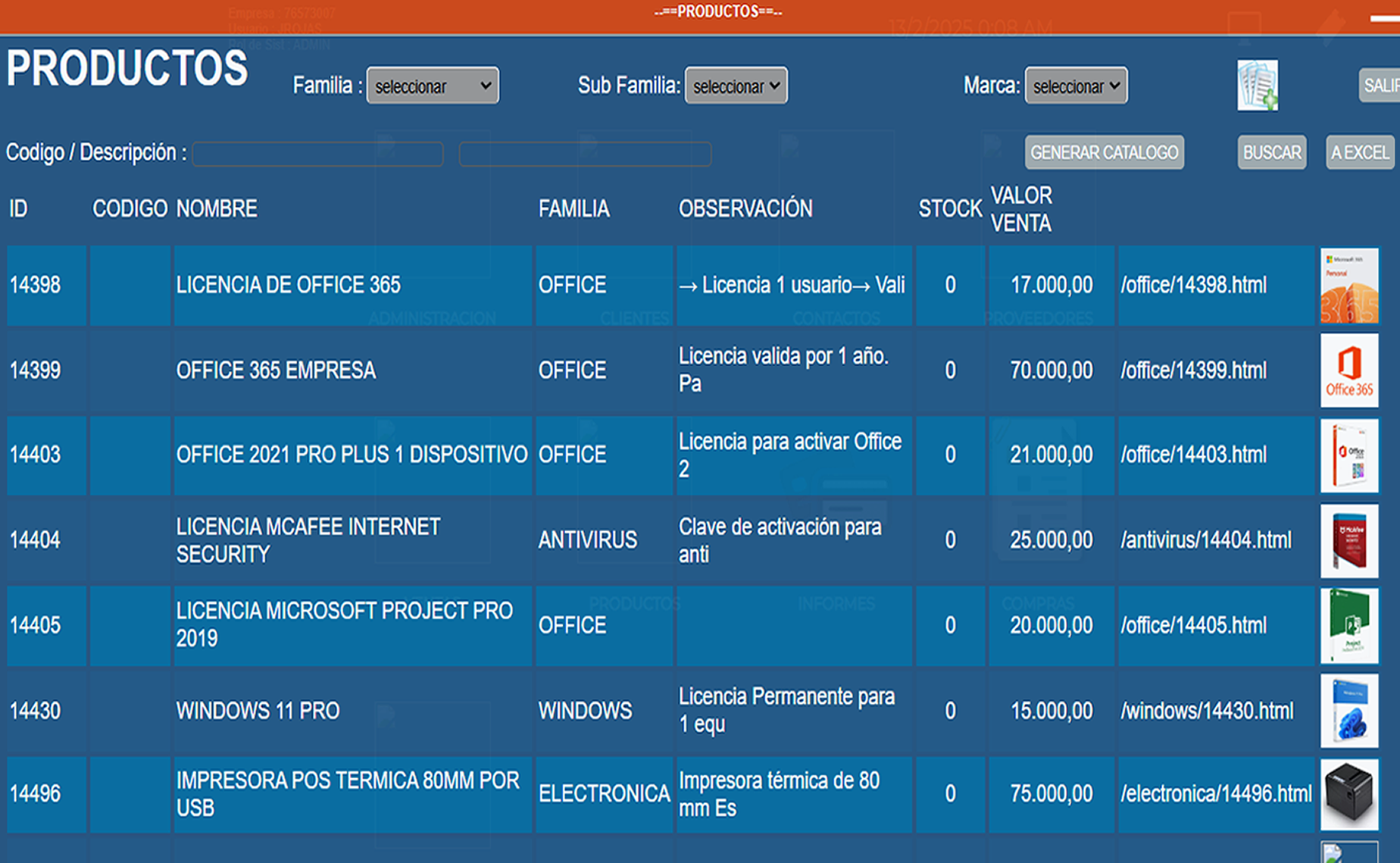This screenshot has width=1400, height=863.
Task: Open the Marca dropdown list
Action: (x=1076, y=86)
